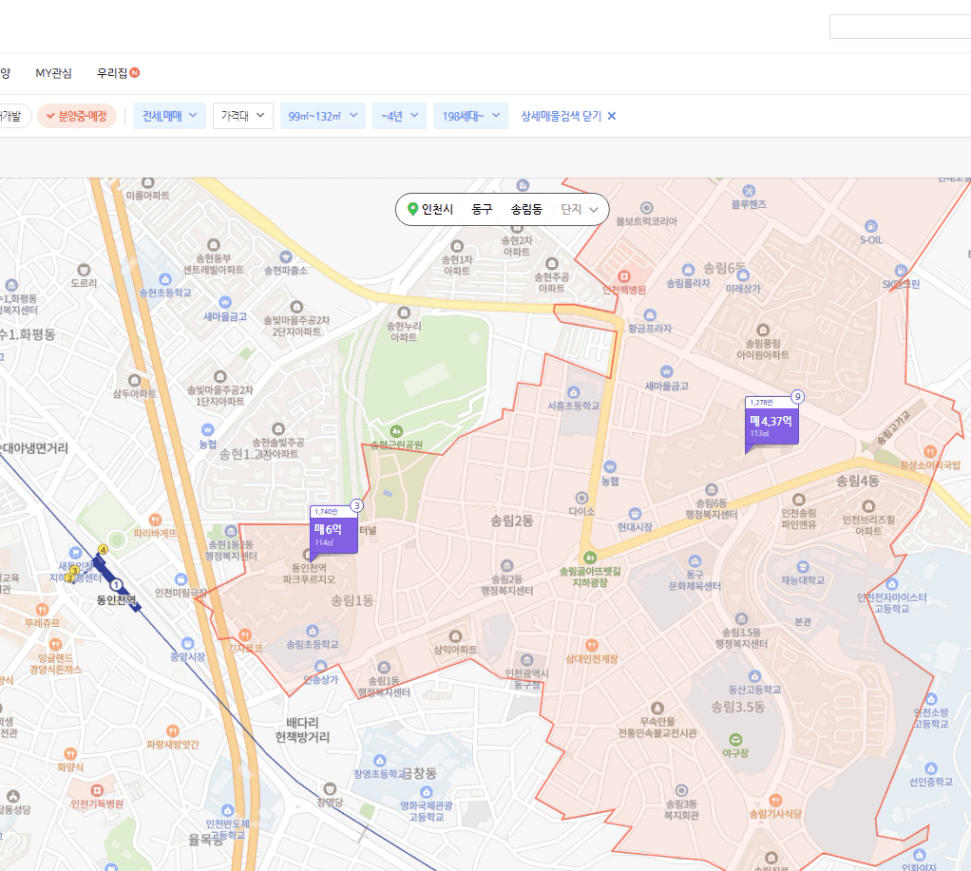Screen dimensions: 971x871
Task: Click the 매 4.37억 listing marker
Action: [771, 426]
